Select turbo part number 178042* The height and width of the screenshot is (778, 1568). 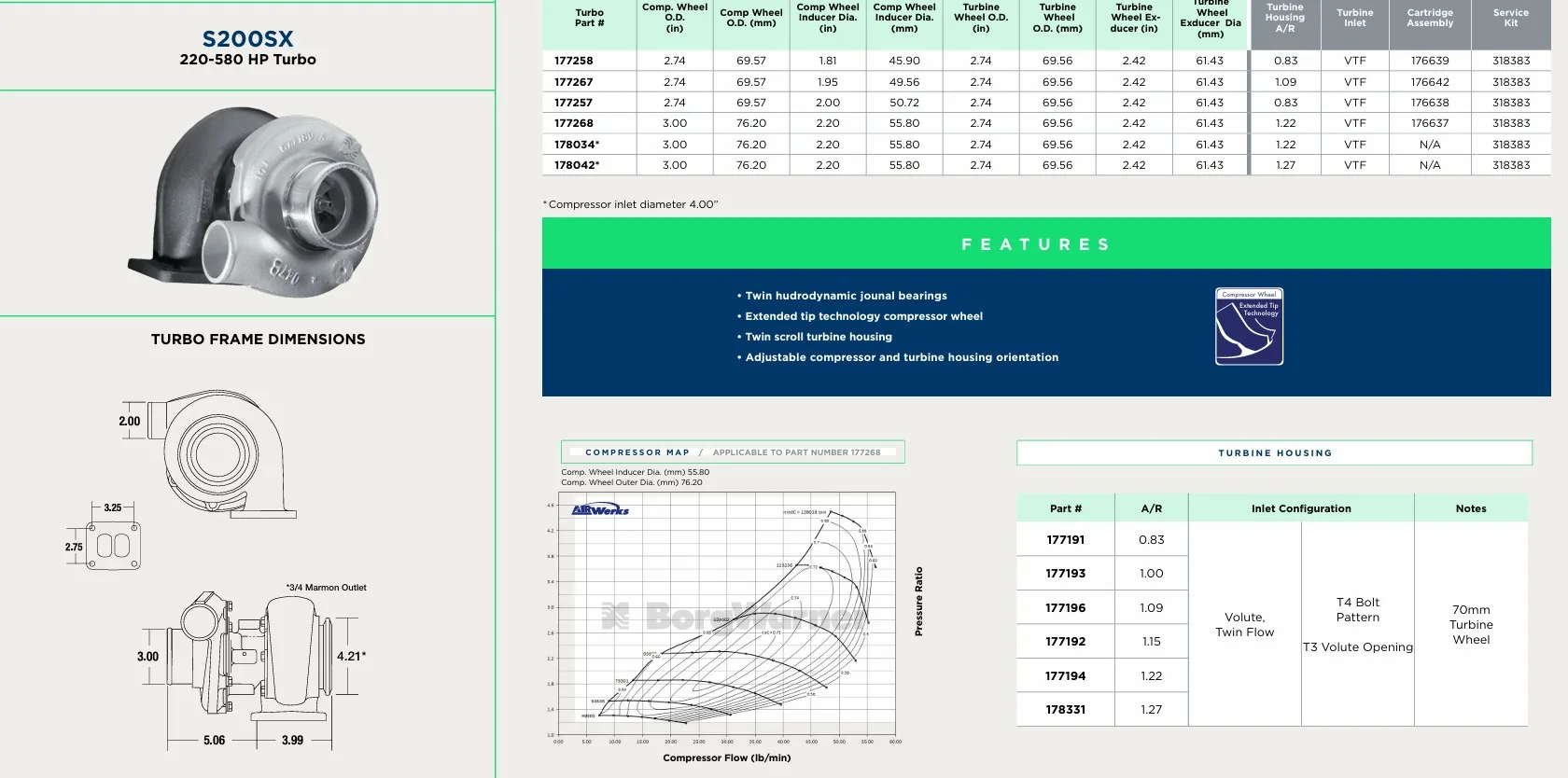tap(577, 165)
